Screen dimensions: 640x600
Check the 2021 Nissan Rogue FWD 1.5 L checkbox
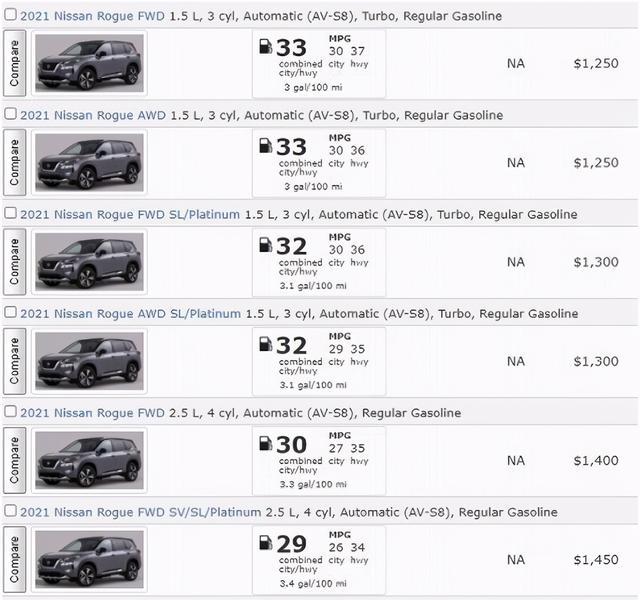click(x=10, y=15)
